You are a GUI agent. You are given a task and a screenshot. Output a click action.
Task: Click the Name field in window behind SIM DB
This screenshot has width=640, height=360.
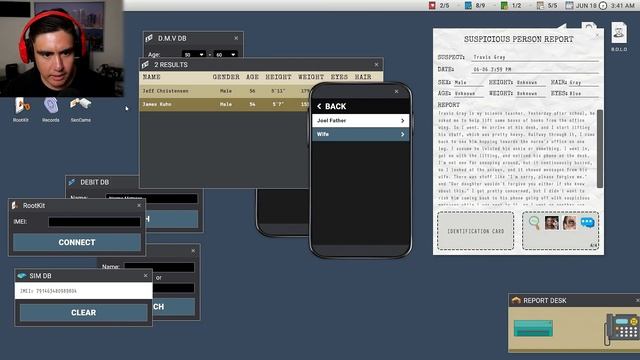coord(159,267)
